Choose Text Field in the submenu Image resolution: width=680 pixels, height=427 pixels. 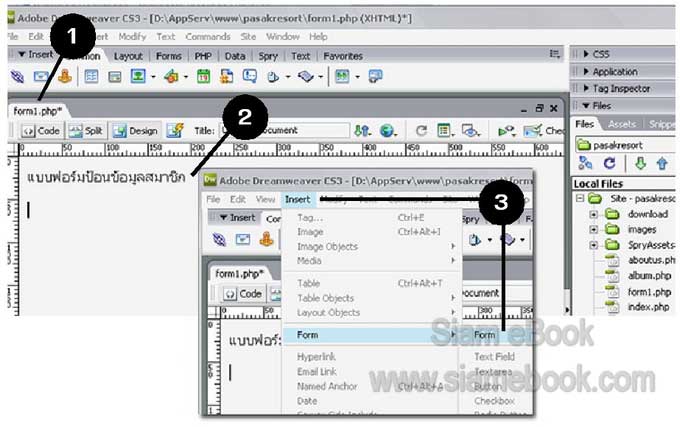[496, 356]
